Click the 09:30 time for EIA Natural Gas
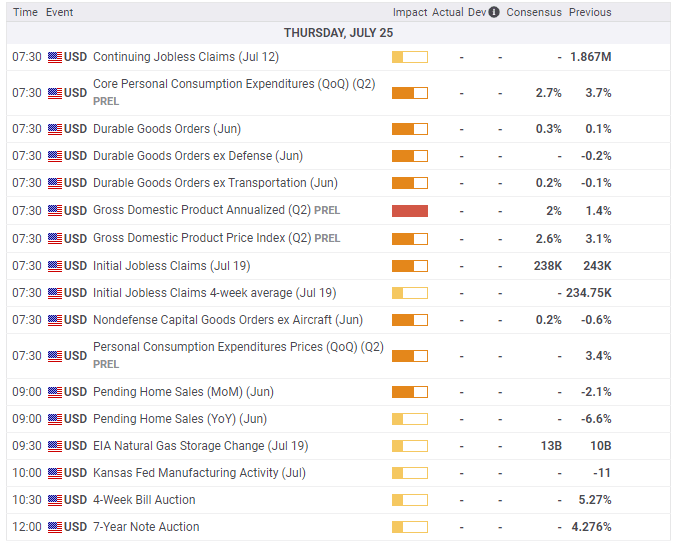 27,446
